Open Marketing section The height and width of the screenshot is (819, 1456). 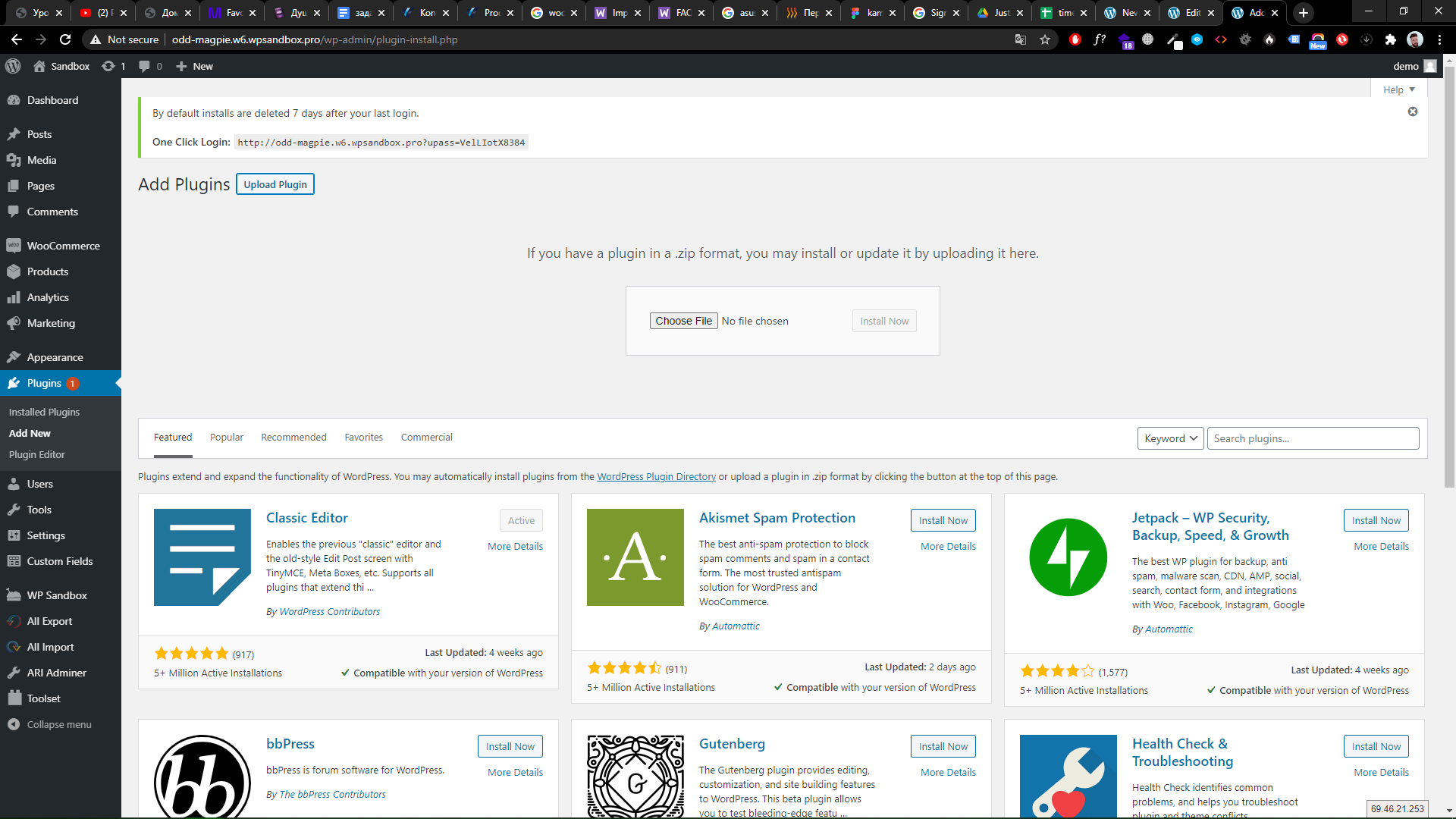pyautogui.click(x=51, y=323)
